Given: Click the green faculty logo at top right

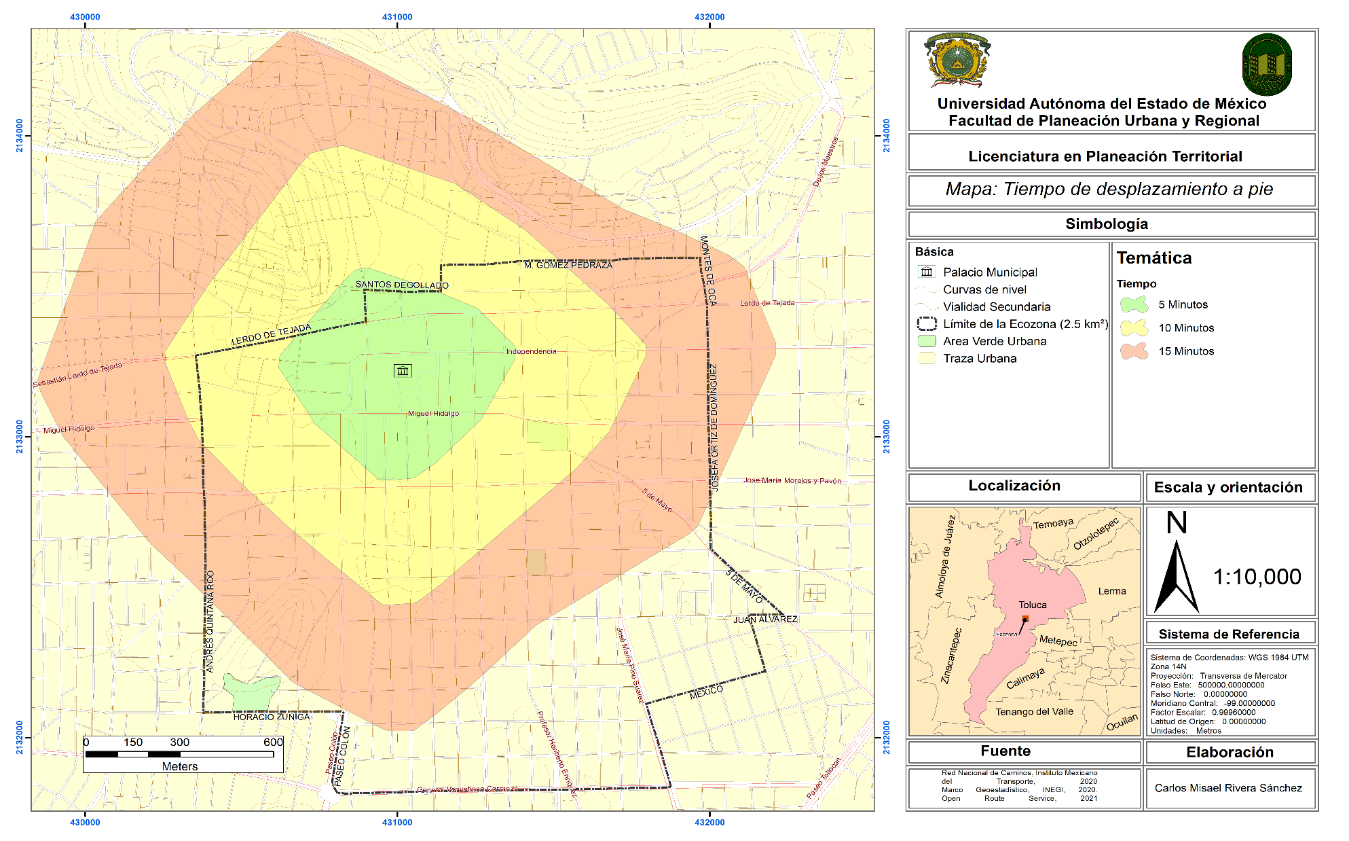Looking at the screenshot, I should [1266, 64].
